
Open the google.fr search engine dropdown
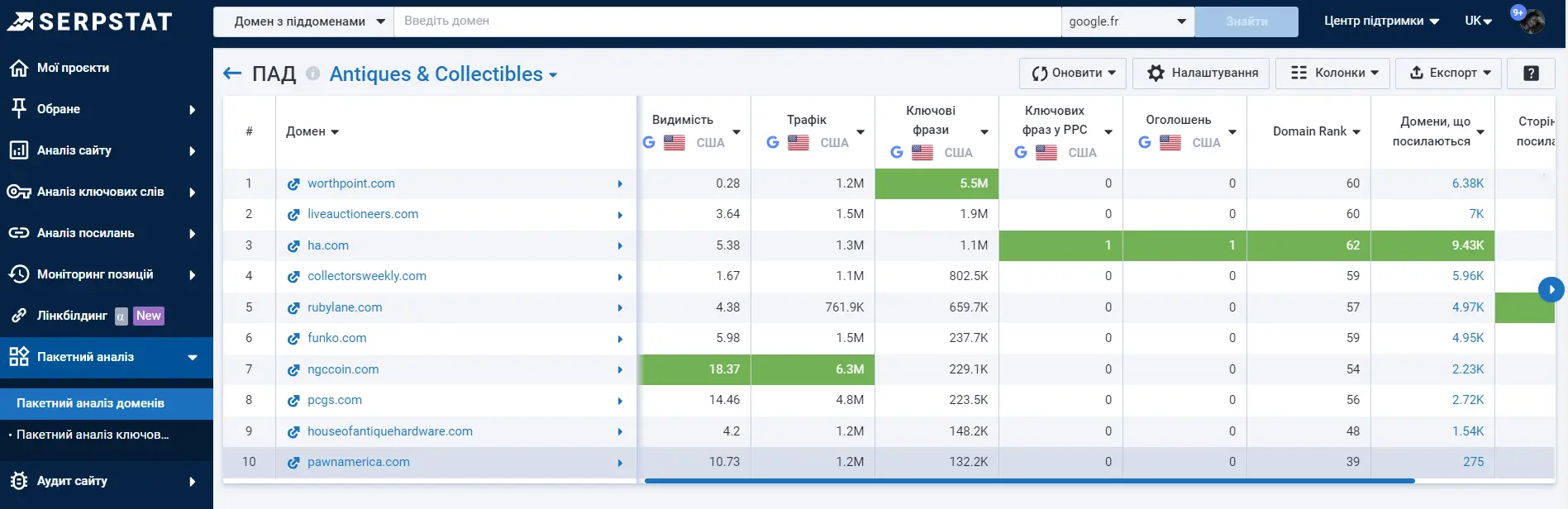(x=1127, y=21)
